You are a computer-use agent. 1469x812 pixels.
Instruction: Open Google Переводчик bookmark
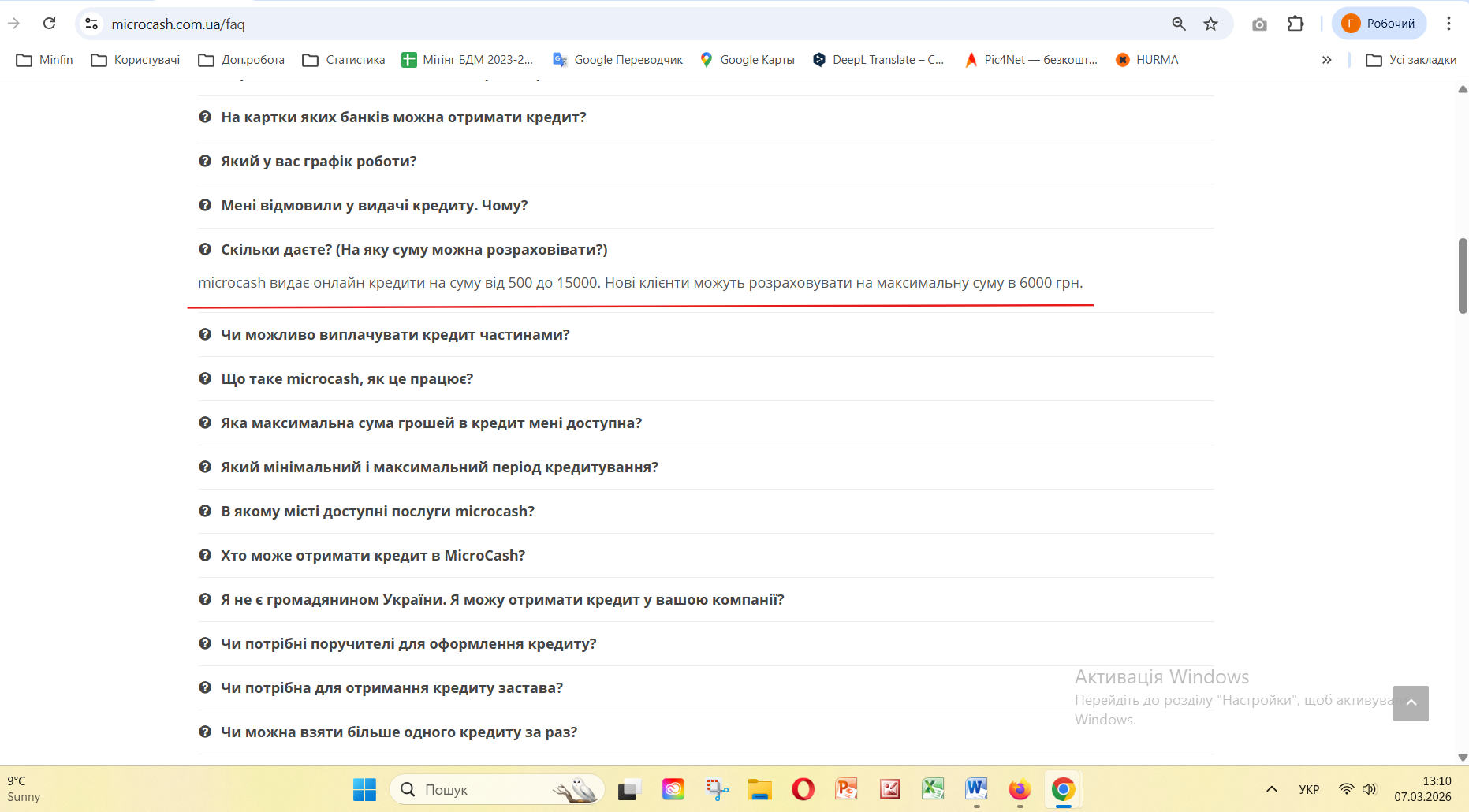618,60
